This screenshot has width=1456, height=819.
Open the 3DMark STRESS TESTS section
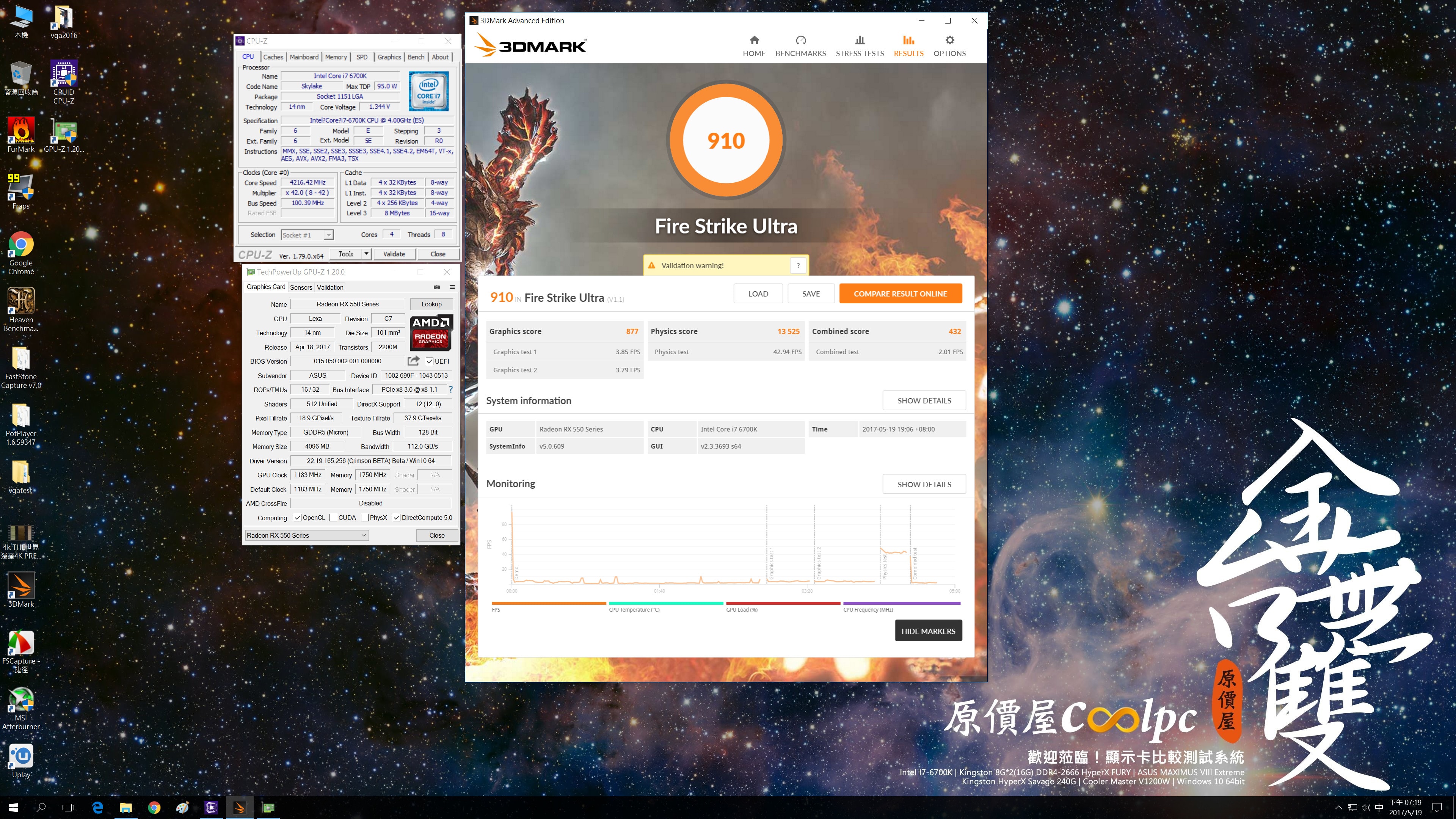tap(860, 46)
